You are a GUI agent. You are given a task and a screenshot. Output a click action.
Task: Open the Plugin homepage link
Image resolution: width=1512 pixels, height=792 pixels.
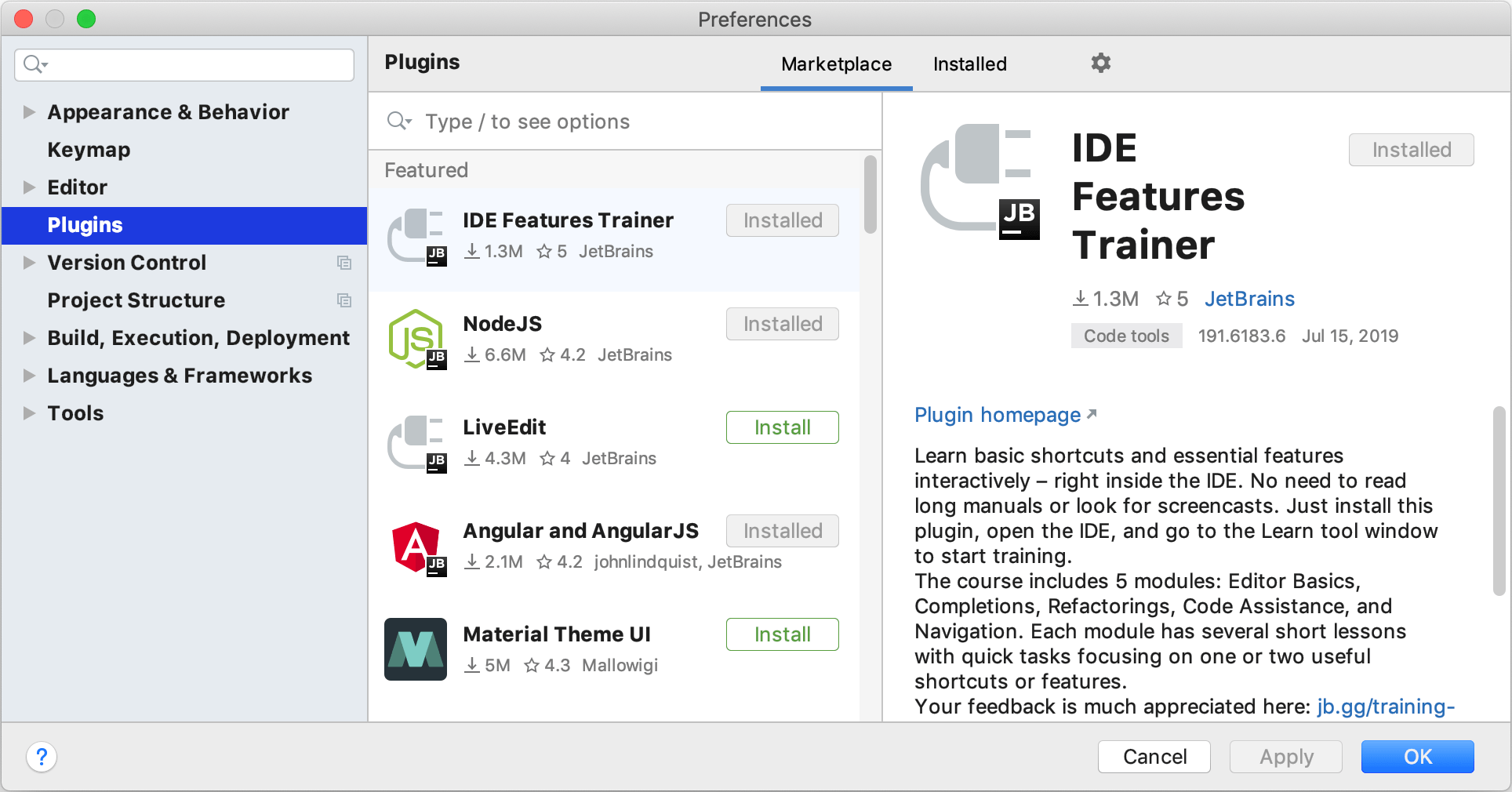click(x=1005, y=415)
